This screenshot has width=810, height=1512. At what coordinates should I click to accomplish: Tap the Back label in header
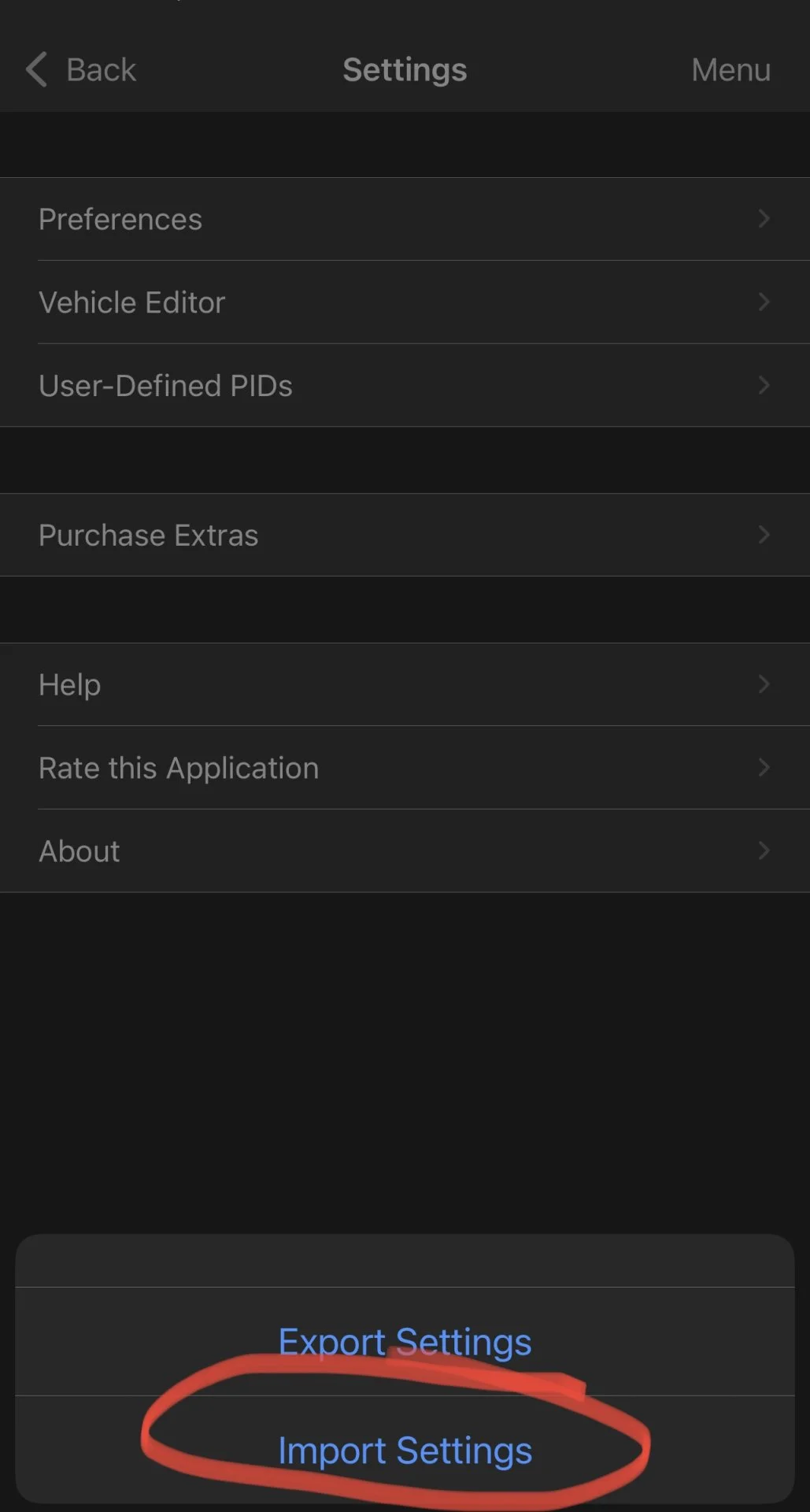point(101,70)
